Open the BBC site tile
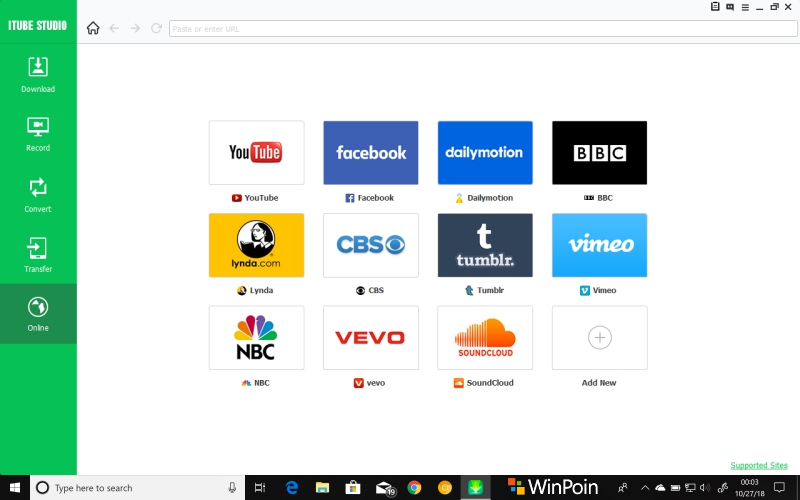800x500 pixels. 599,153
